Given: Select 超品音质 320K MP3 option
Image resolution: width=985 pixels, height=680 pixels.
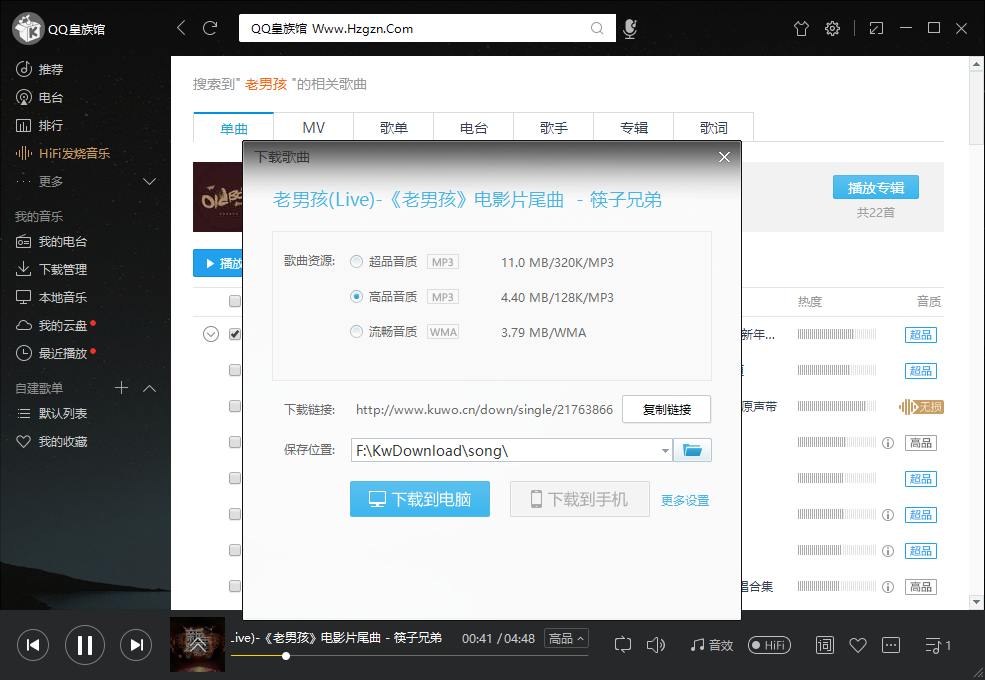Looking at the screenshot, I should pyautogui.click(x=357, y=262).
